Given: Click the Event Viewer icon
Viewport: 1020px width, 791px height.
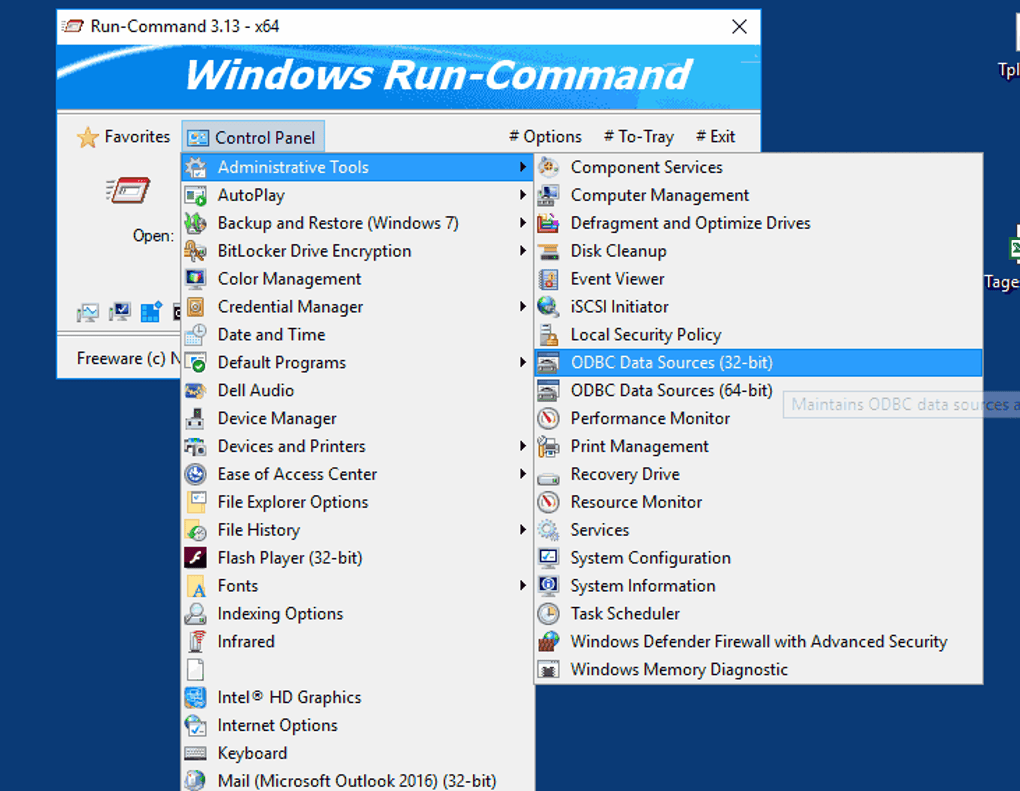Looking at the screenshot, I should click(548, 279).
